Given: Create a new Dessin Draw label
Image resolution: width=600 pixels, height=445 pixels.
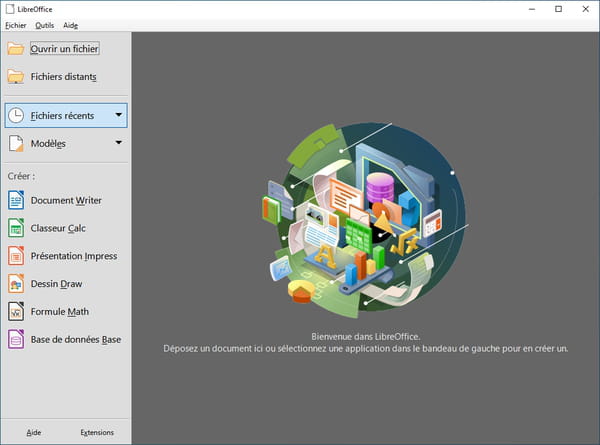Looking at the screenshot, I should [56, 284].
